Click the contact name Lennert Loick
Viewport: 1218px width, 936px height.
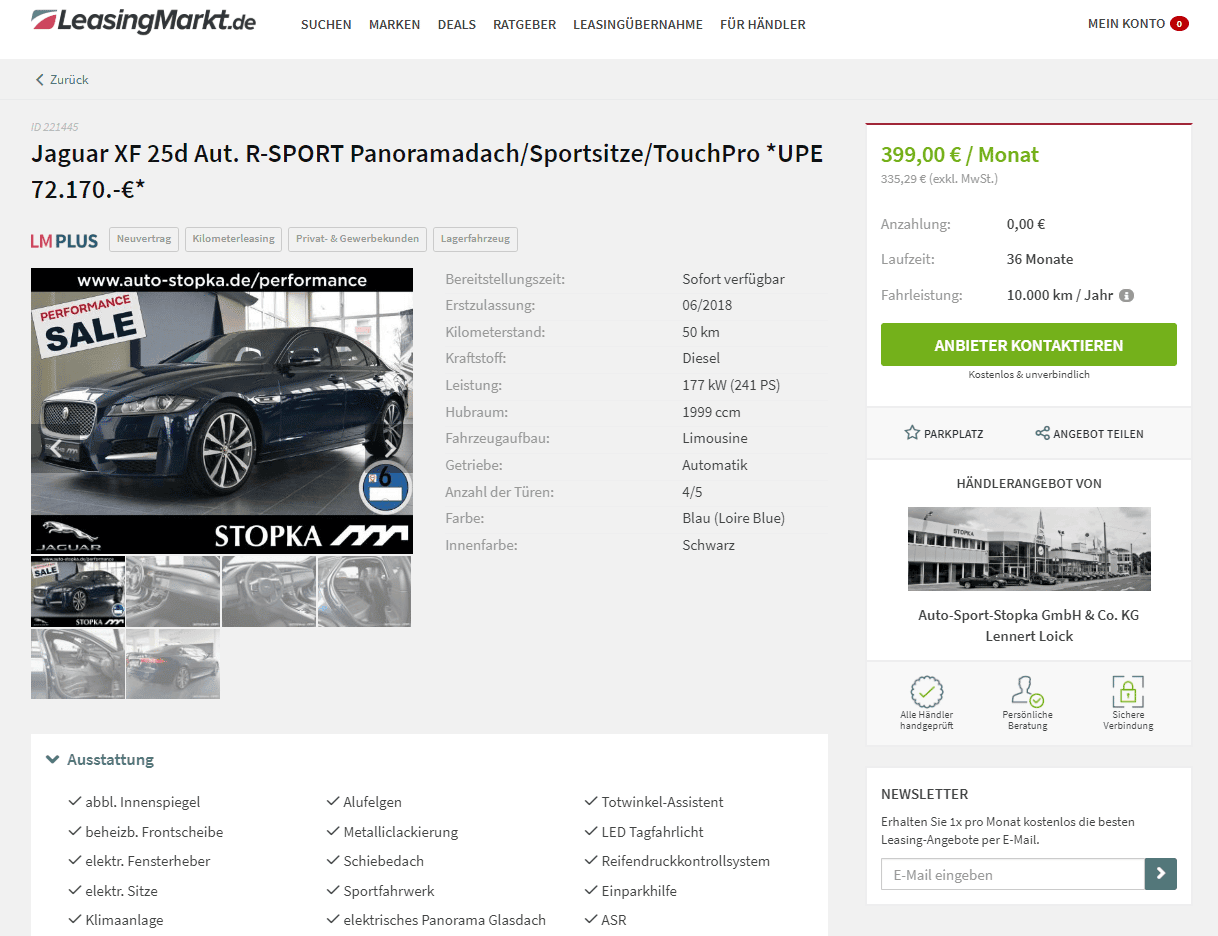pyautogui.click(x=1029, y=636)
